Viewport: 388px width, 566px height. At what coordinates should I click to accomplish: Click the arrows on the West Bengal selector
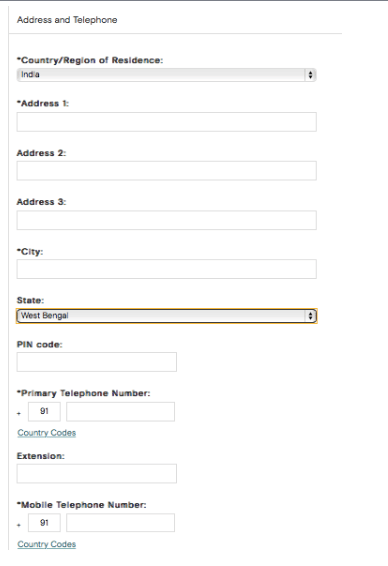pyautogui.click(x=310, y=316)
